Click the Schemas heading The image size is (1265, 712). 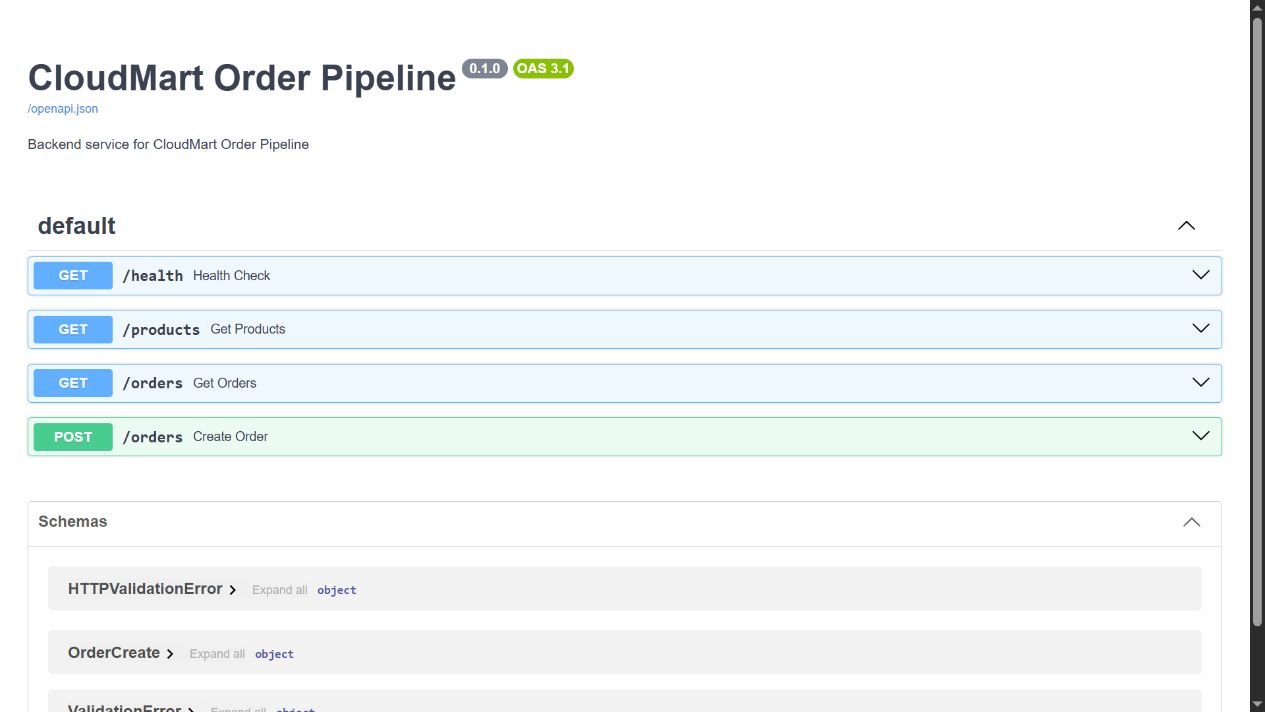[x=73, y=522]
